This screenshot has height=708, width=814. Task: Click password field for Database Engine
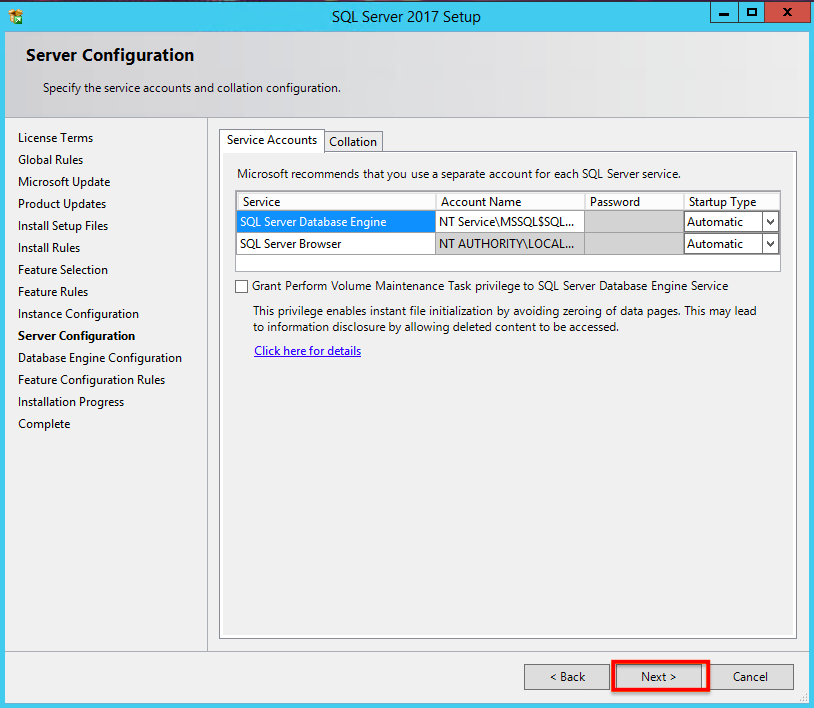634,222
